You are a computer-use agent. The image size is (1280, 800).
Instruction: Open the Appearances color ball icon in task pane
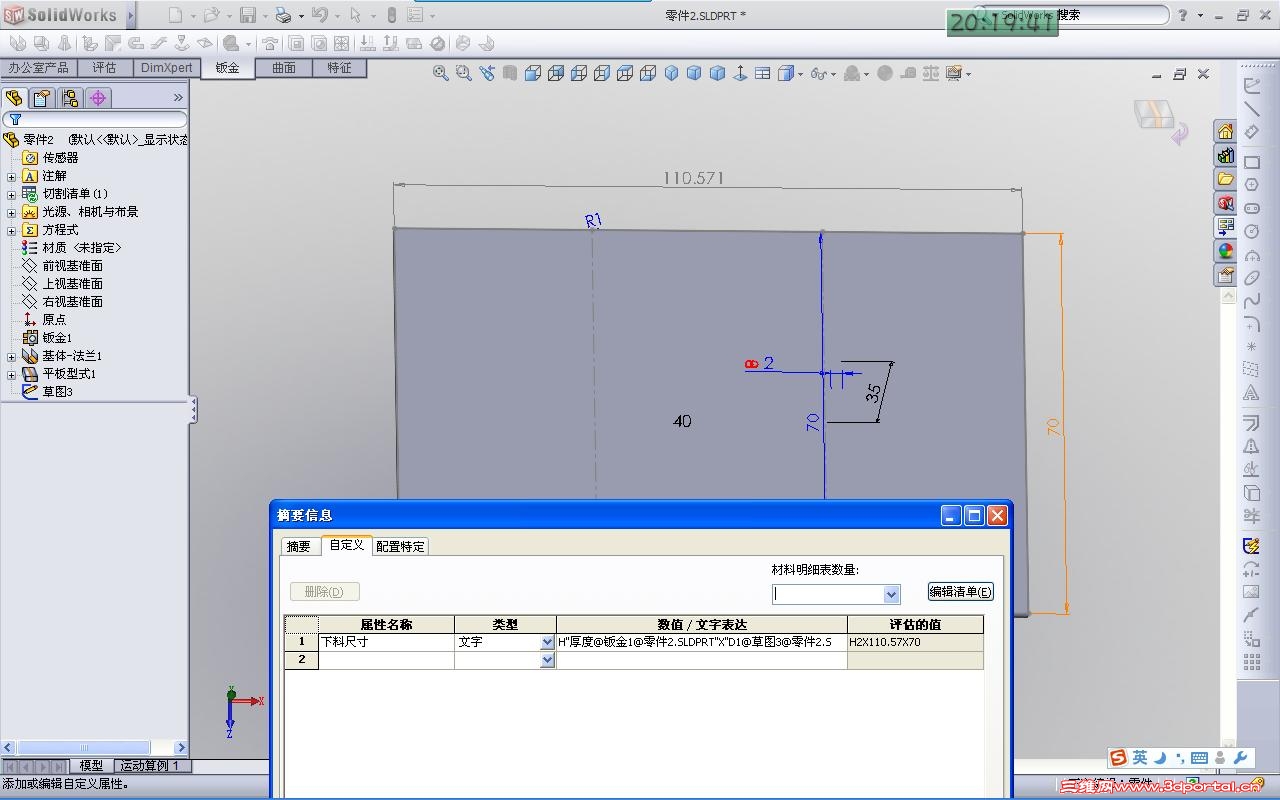click(x=1225, y=251)
